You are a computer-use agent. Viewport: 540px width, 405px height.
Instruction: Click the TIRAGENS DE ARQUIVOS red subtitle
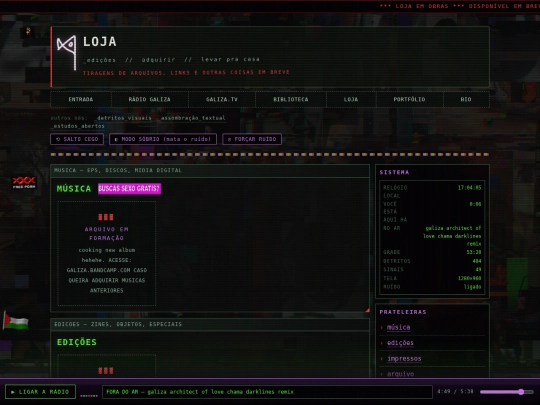coord(186,73)
